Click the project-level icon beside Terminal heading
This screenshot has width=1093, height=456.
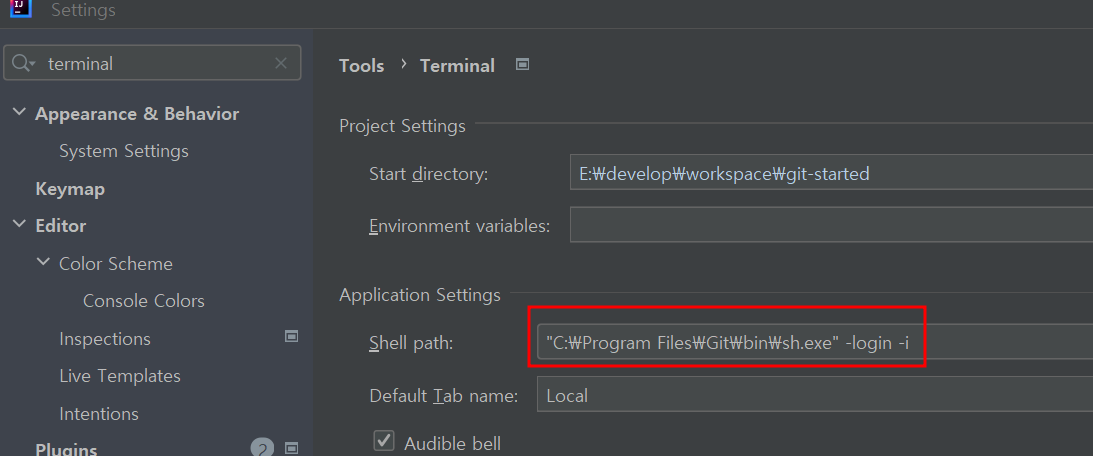tap(521, 65)
